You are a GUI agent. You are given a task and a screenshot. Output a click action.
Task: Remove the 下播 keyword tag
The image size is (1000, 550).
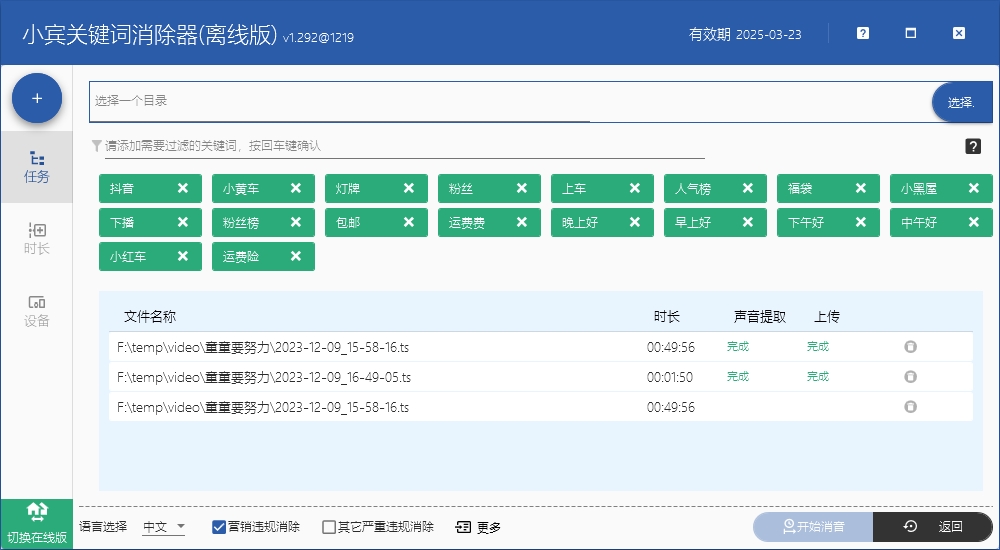click(x=182, y=222)
